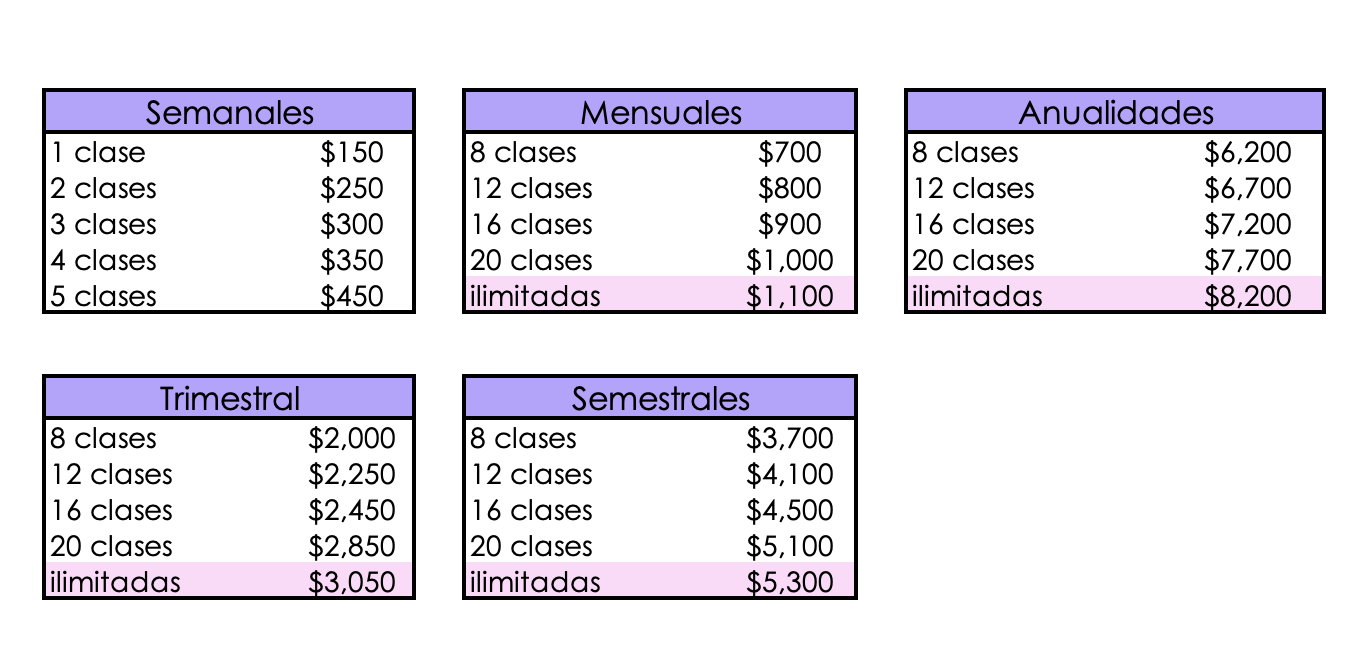1366x662 pixels.
Task: Select the $3,050 ilimitadas price cell
Action: click(351, 583)
